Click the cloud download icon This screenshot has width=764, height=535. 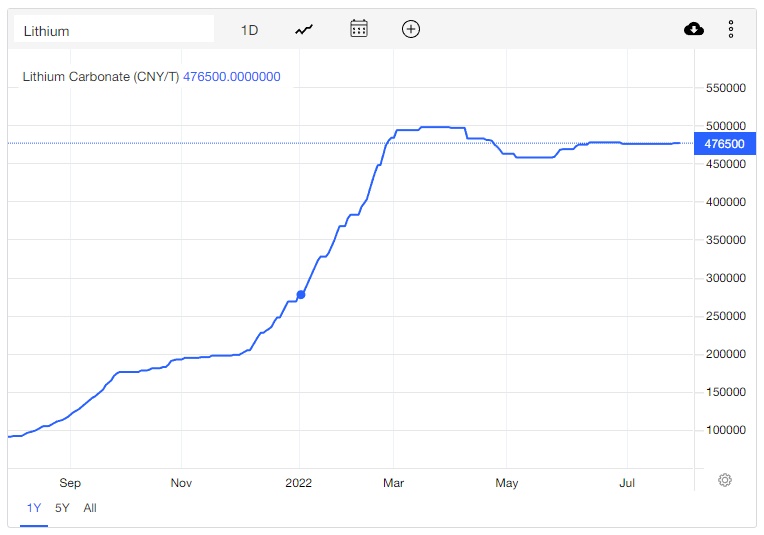tap(694, 29)
